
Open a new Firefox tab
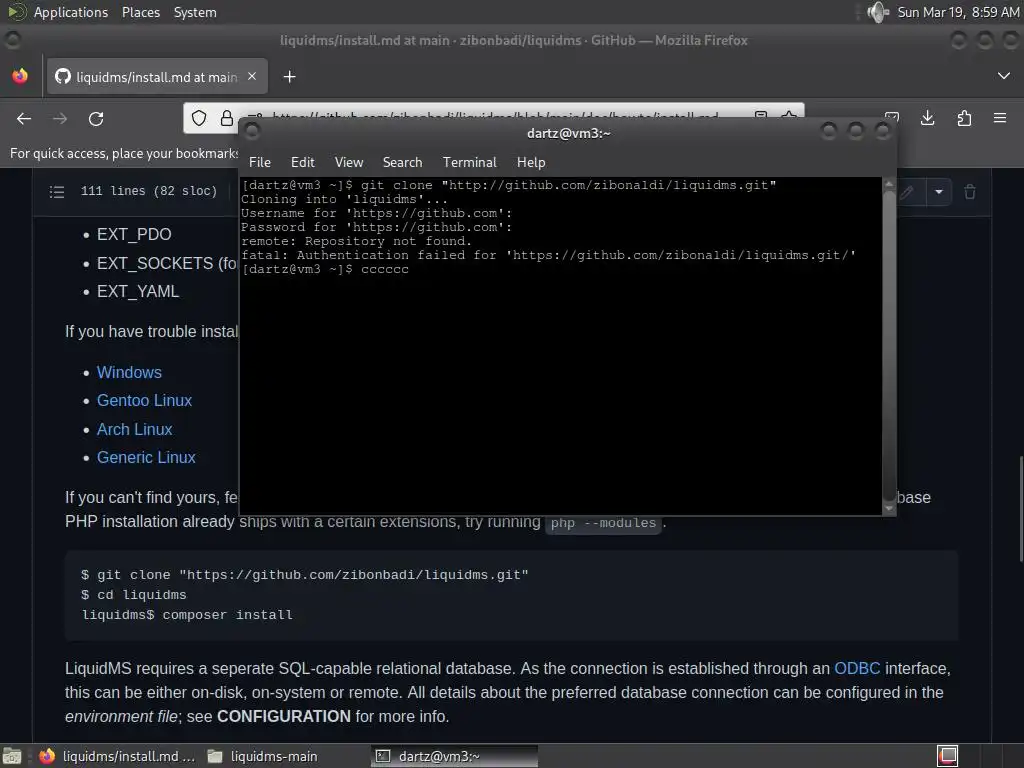point(289,77)
